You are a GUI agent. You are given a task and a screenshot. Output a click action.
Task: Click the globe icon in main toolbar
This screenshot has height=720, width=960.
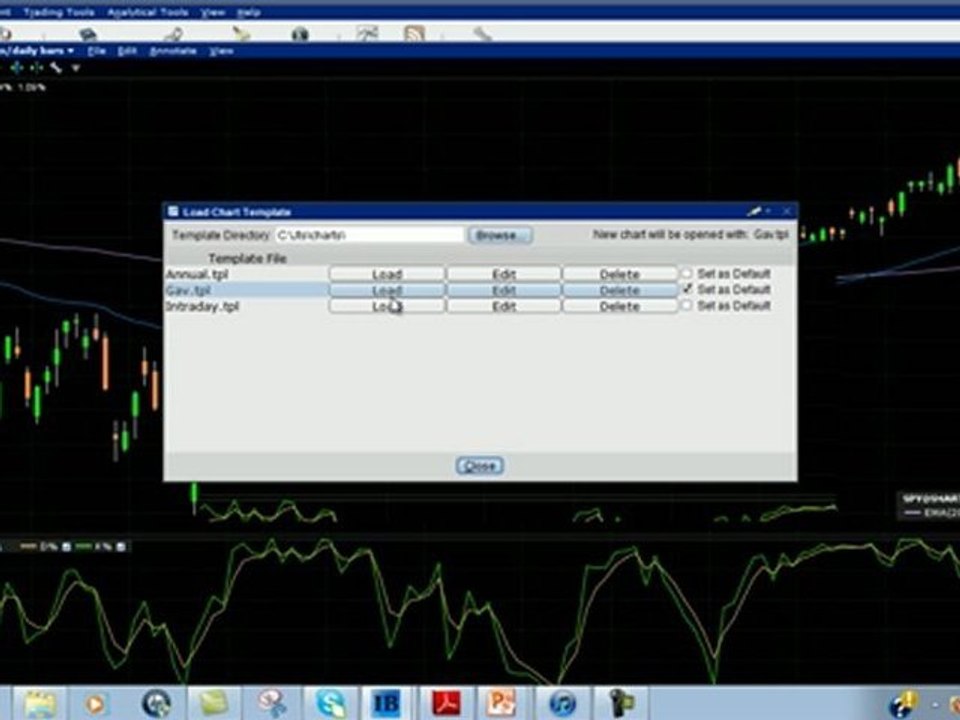(300, 34)
